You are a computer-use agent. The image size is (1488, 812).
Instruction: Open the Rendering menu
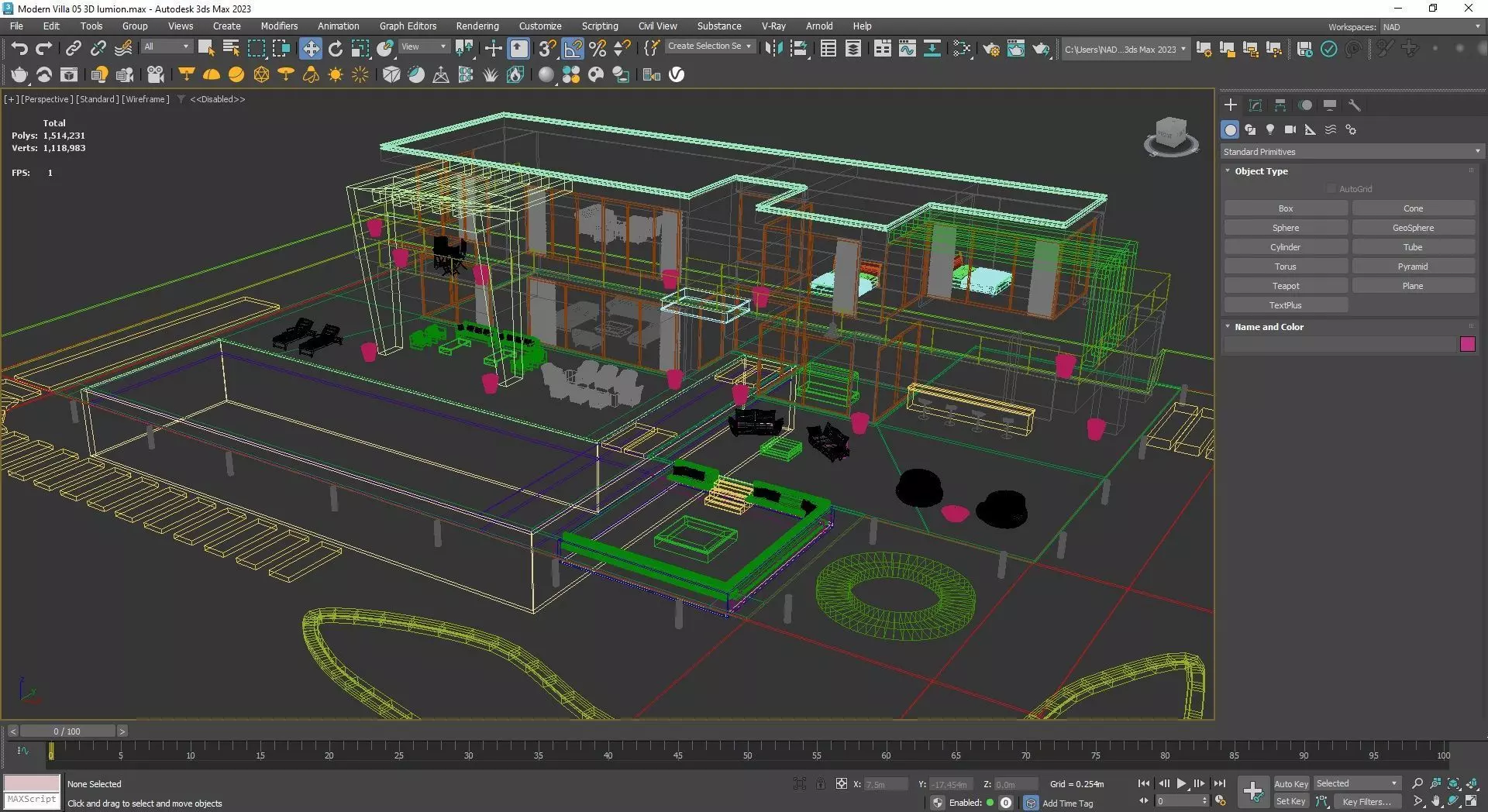point(477,26)
